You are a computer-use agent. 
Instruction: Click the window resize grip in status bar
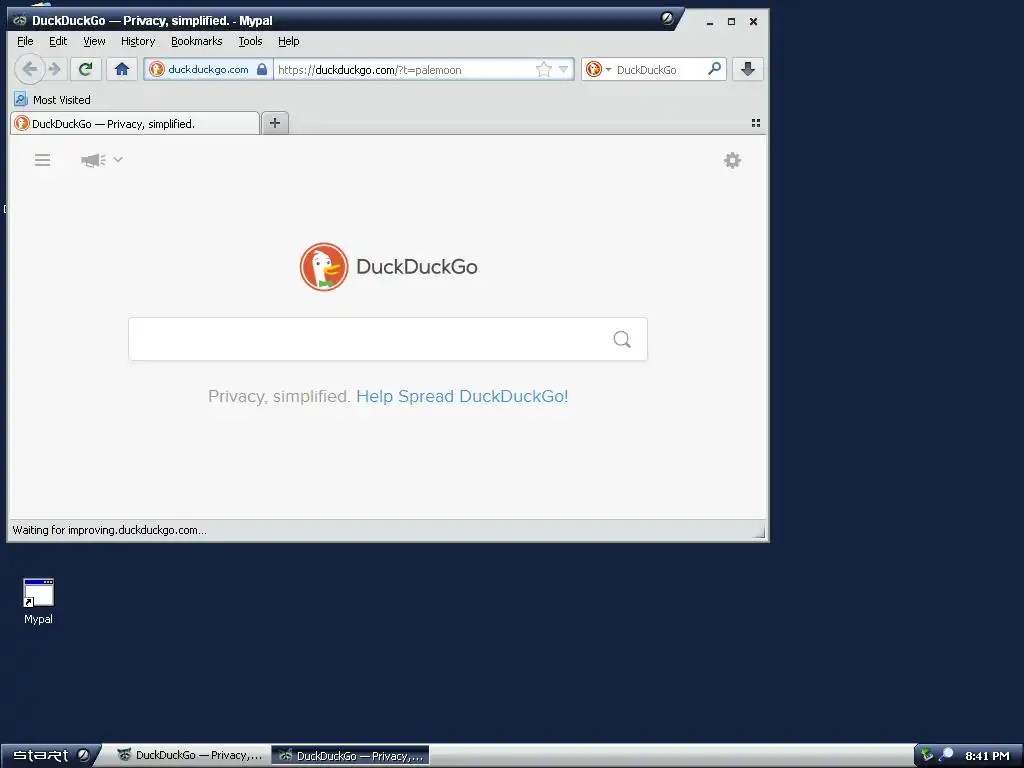759,532
